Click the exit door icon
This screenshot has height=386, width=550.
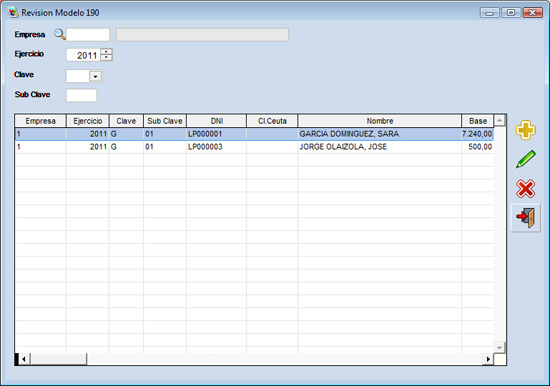[x=525, y=218]
